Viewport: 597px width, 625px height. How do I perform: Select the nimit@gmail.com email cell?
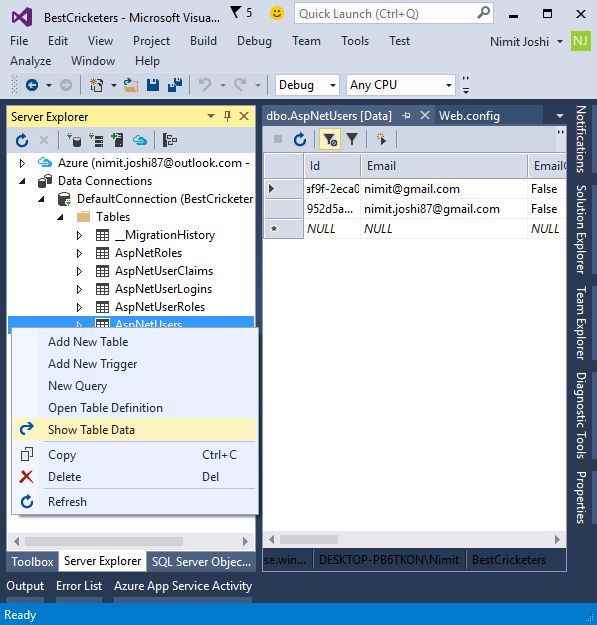[x=444, y=189]
